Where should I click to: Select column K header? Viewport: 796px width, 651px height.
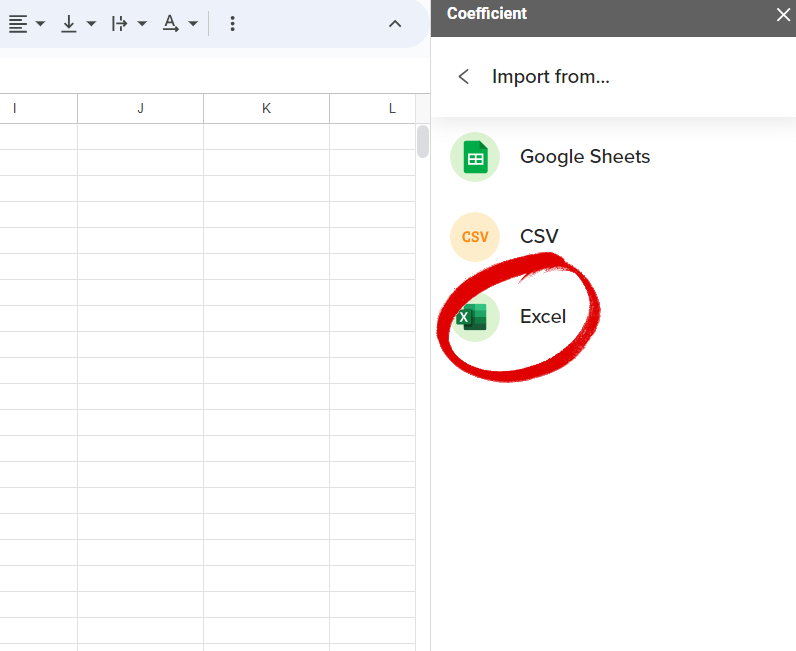267,109
